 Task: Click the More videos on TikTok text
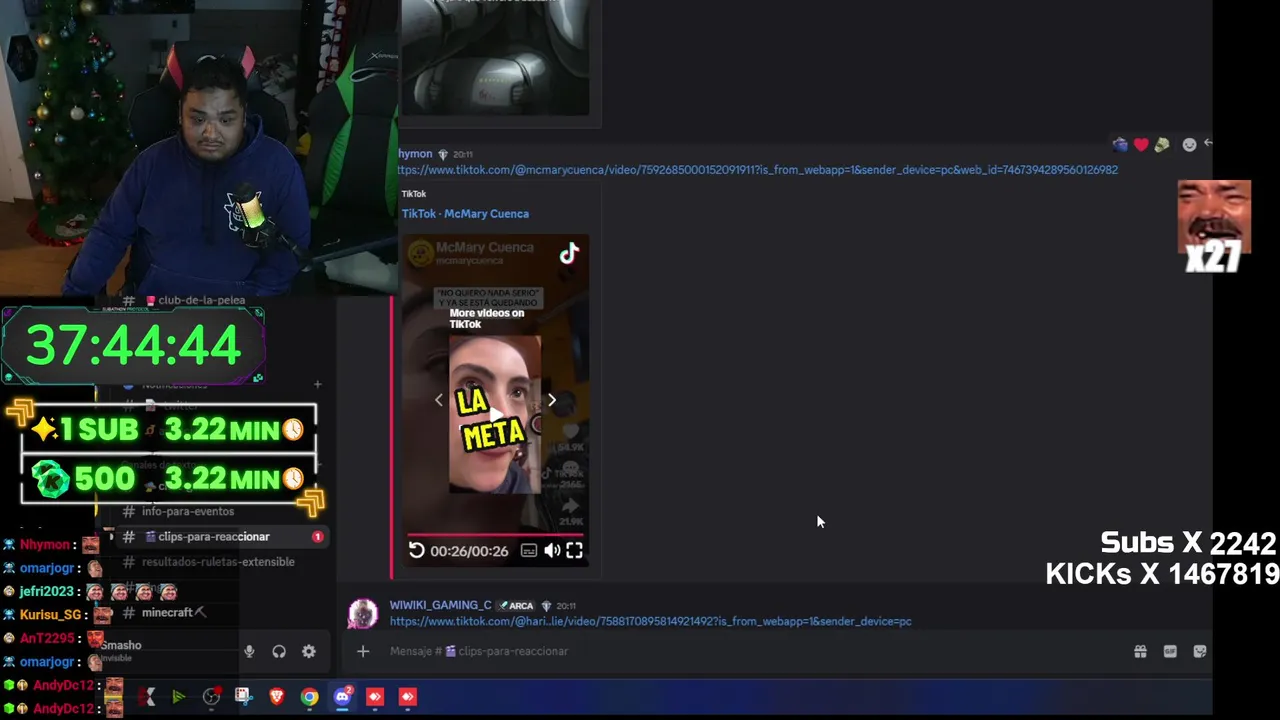tap(486, 318)
